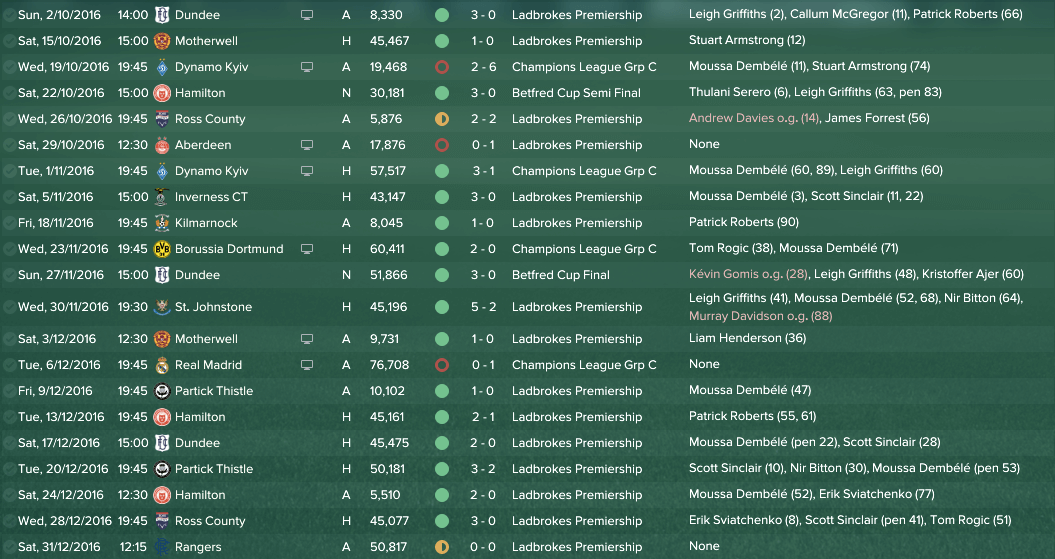The height and width of the screenshot is (559, 1055).
Task: Open the Betfred Cup Semi Final link
Action: 576,93
